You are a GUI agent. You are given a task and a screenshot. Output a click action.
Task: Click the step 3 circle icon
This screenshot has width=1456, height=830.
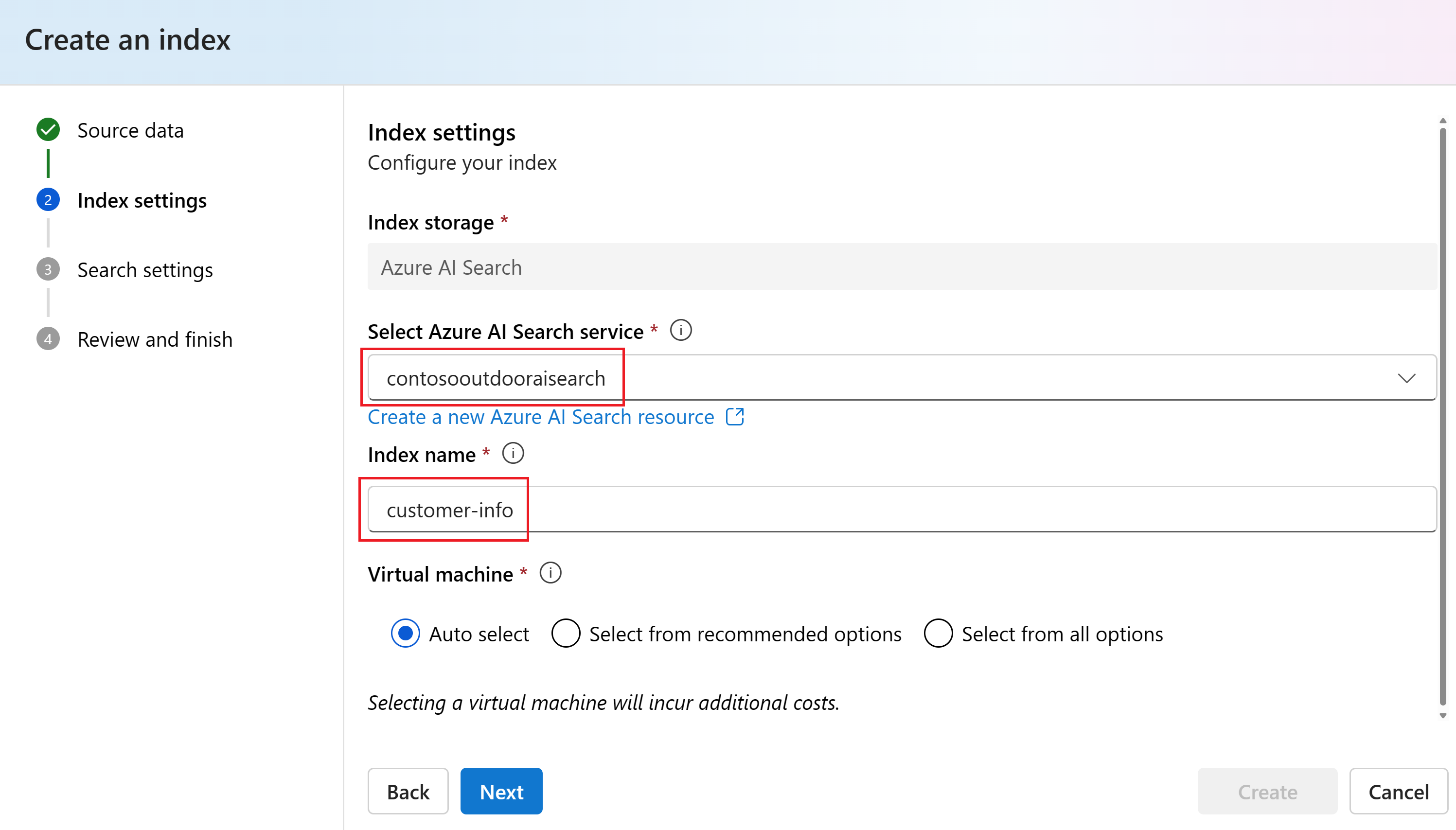48,269
